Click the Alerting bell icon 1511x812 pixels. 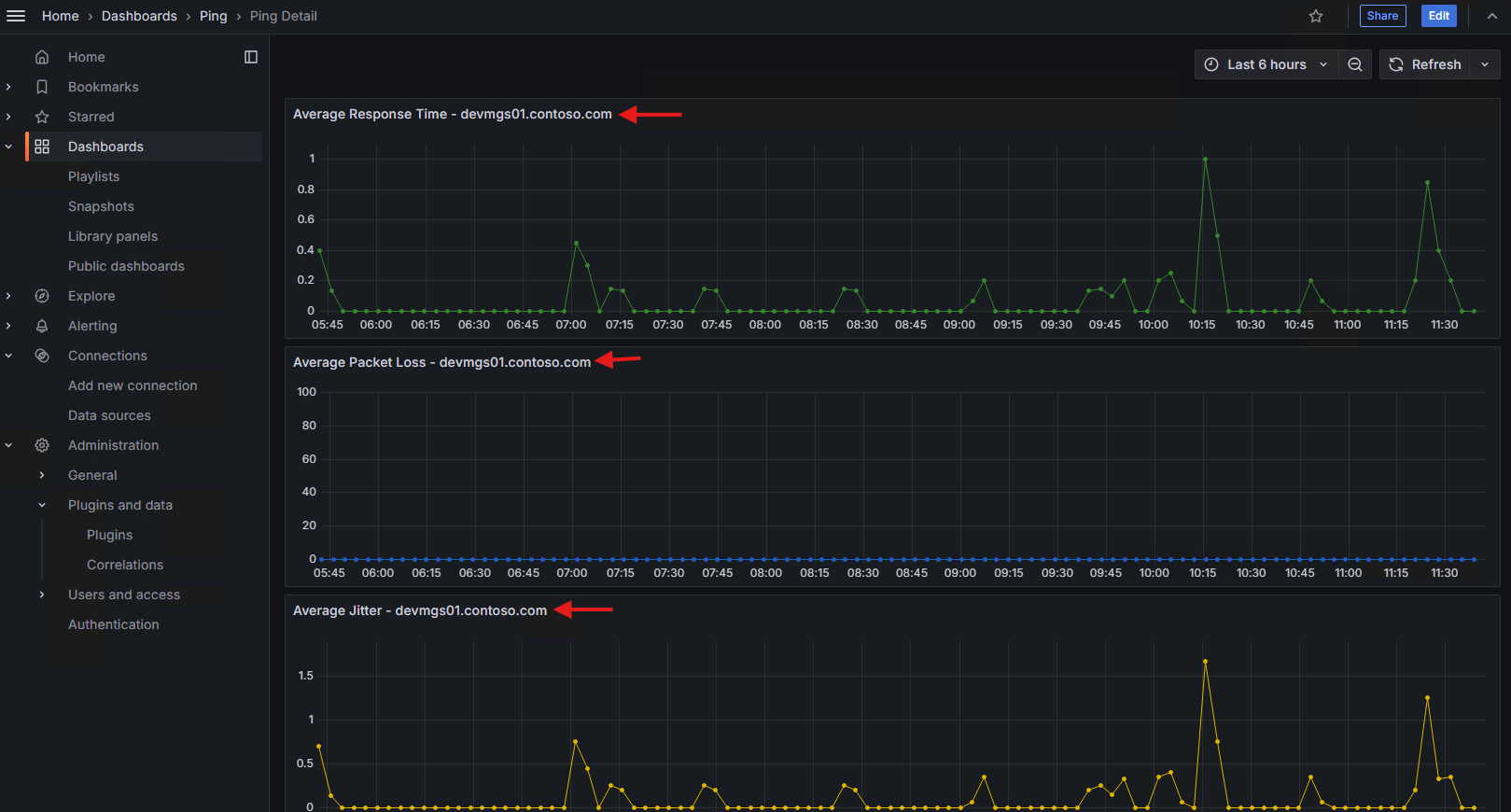pyautogui.click(x=42, y=326)
